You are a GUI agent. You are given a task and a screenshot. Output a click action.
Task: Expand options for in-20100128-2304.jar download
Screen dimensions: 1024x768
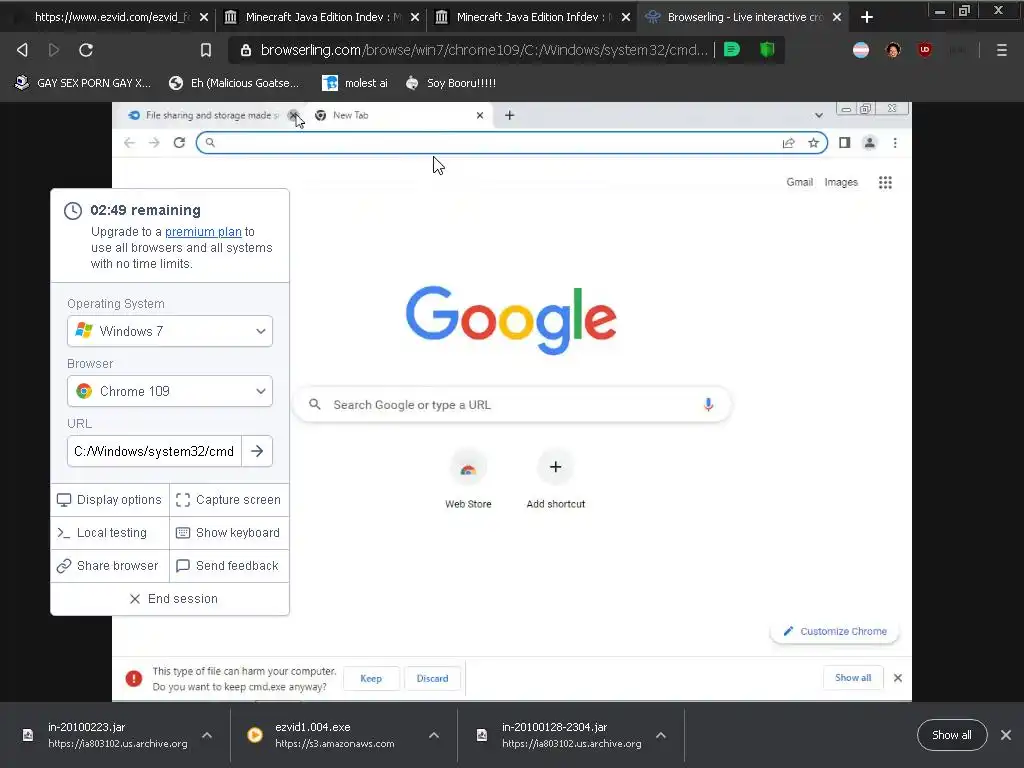click(661, 735)
